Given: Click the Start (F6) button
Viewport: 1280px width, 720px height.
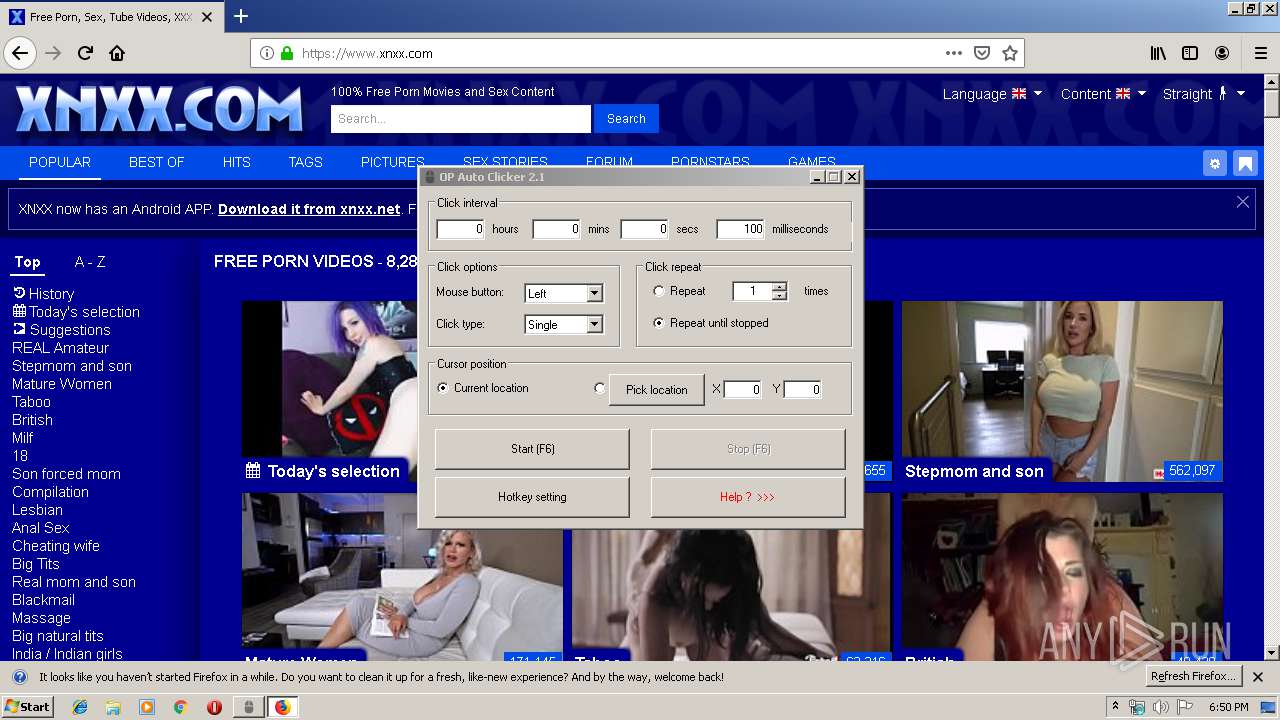Looking at the screenshot, I should (532, 449).
